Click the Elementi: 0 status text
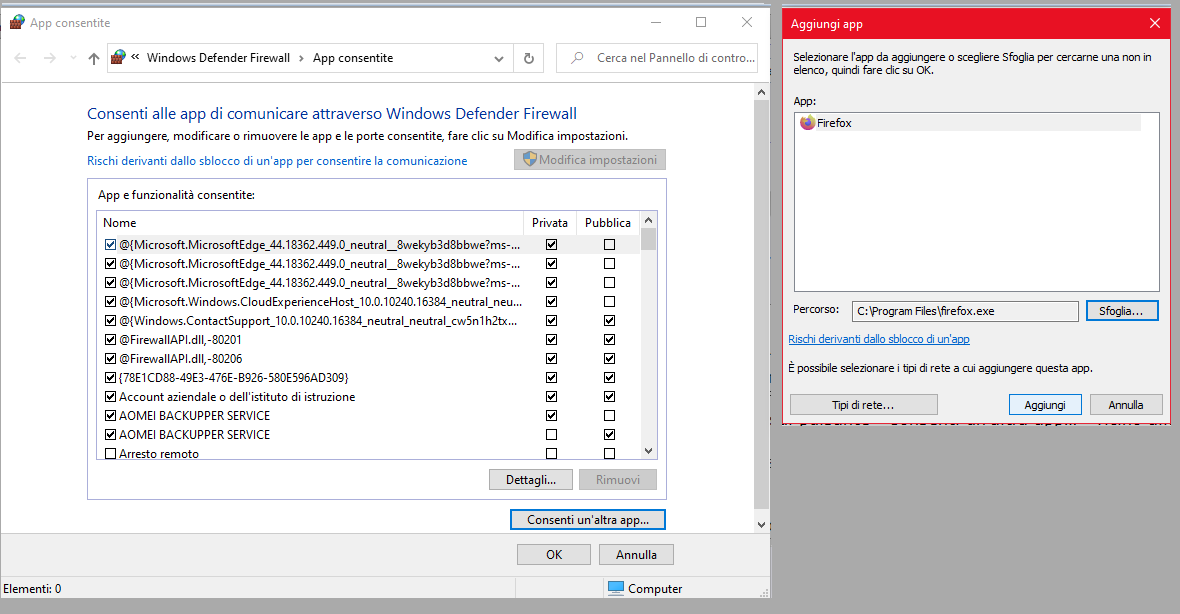 32,588
